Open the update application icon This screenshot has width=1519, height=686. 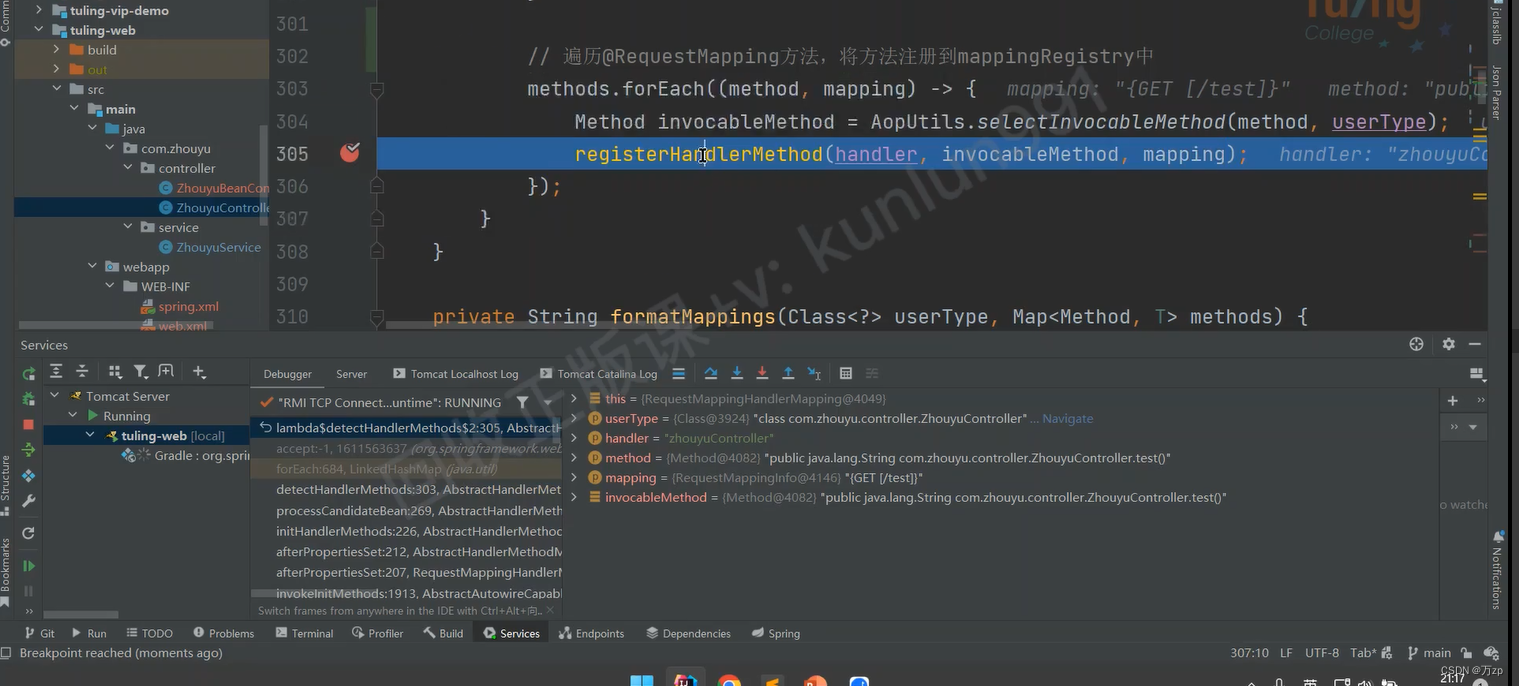tap(29, 476)
